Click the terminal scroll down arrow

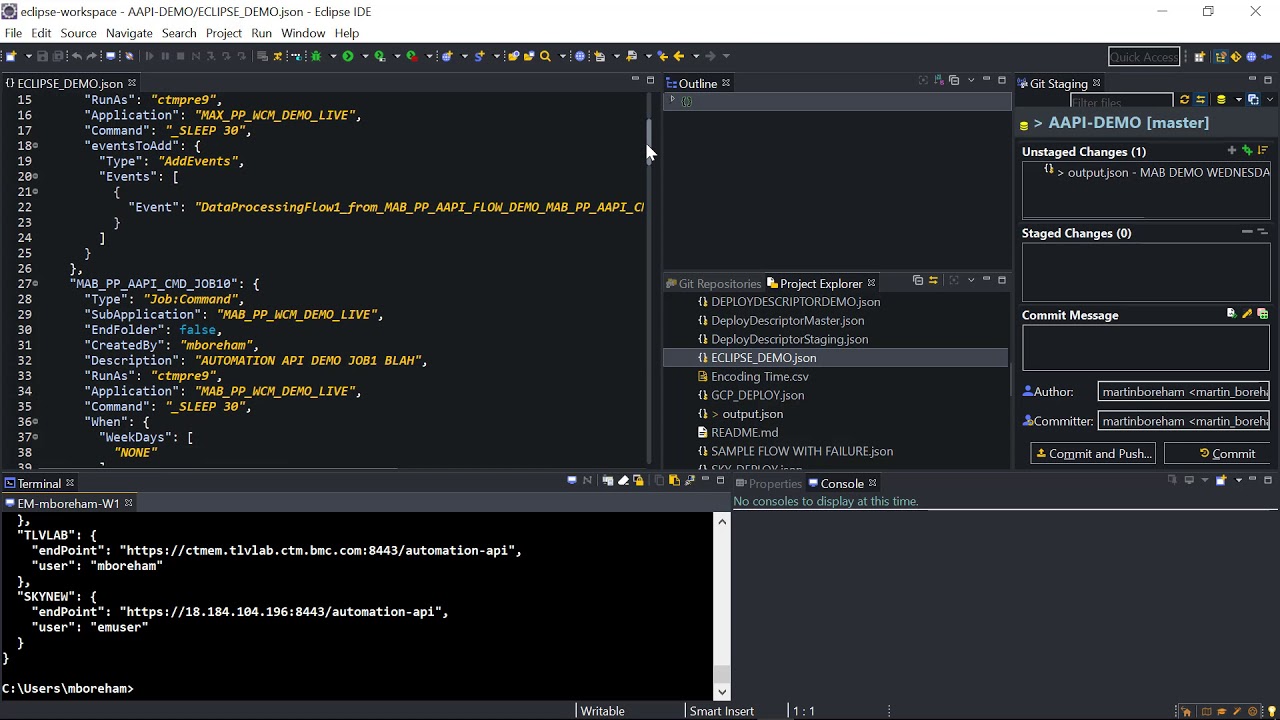pos(722,691)
